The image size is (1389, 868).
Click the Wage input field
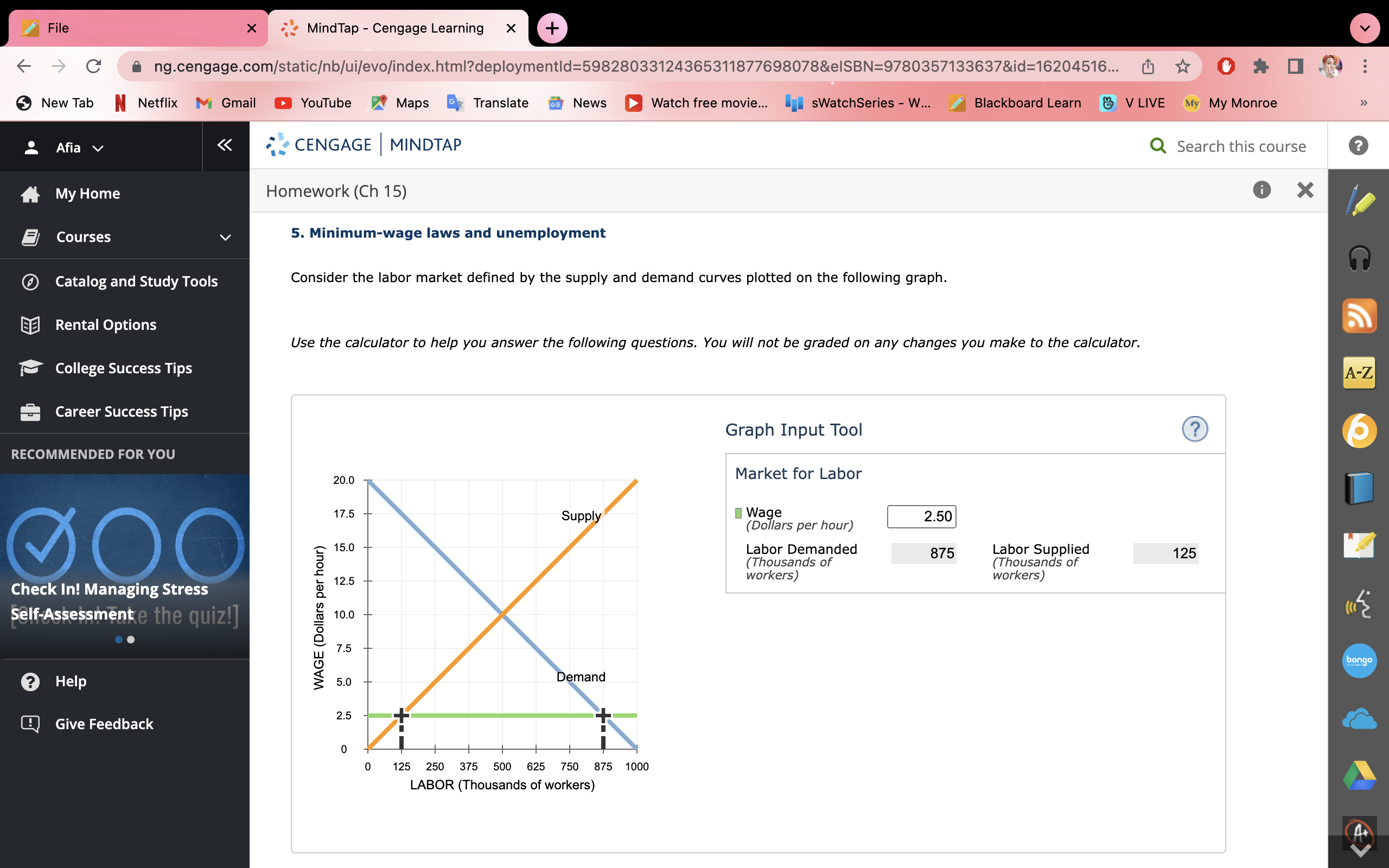click(x=921, y=516)
